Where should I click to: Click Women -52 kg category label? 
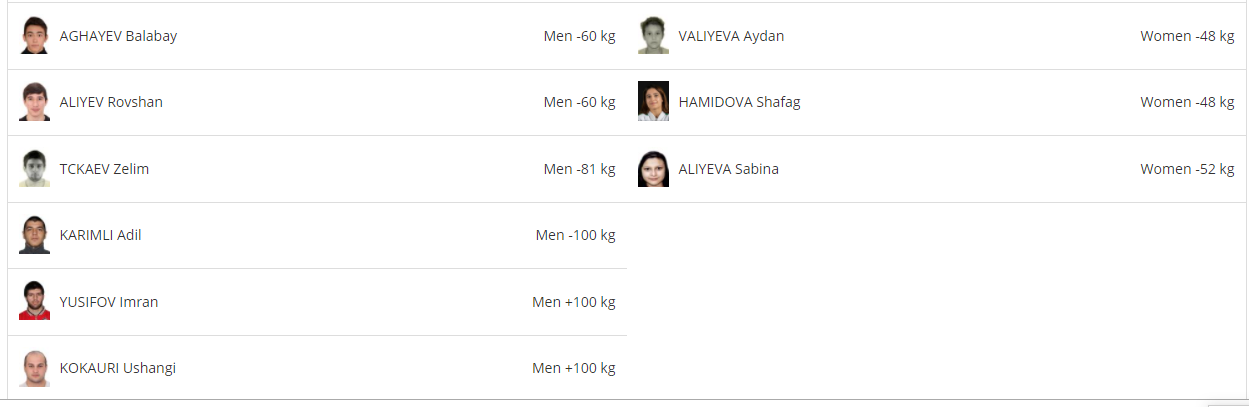tap(1187, 169)
